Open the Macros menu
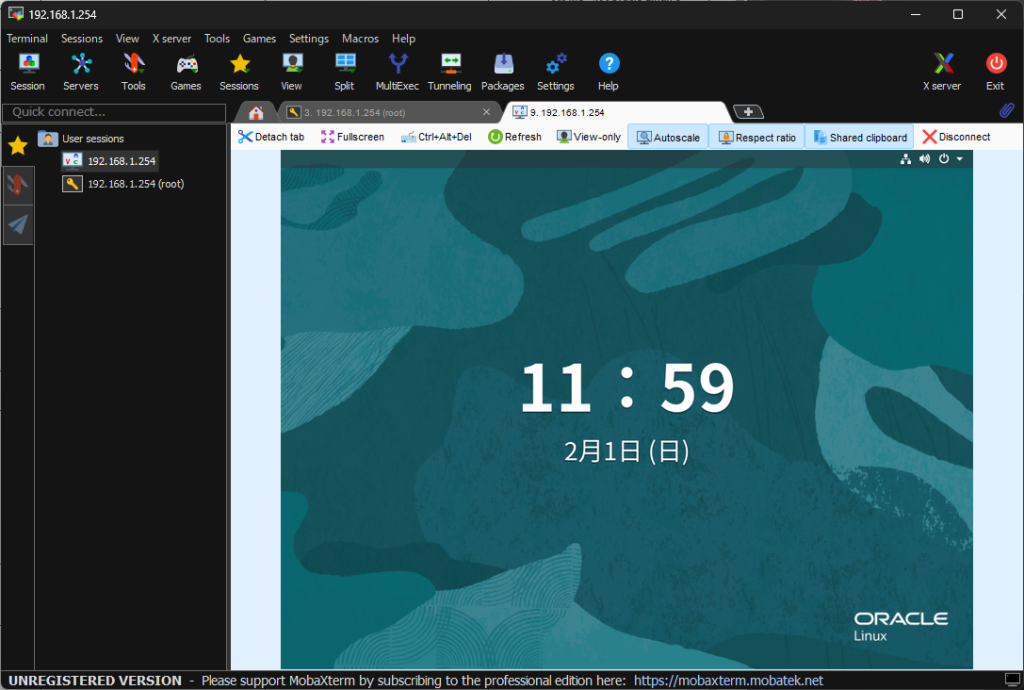This screenshot has width=1024, height=690. 360,38
